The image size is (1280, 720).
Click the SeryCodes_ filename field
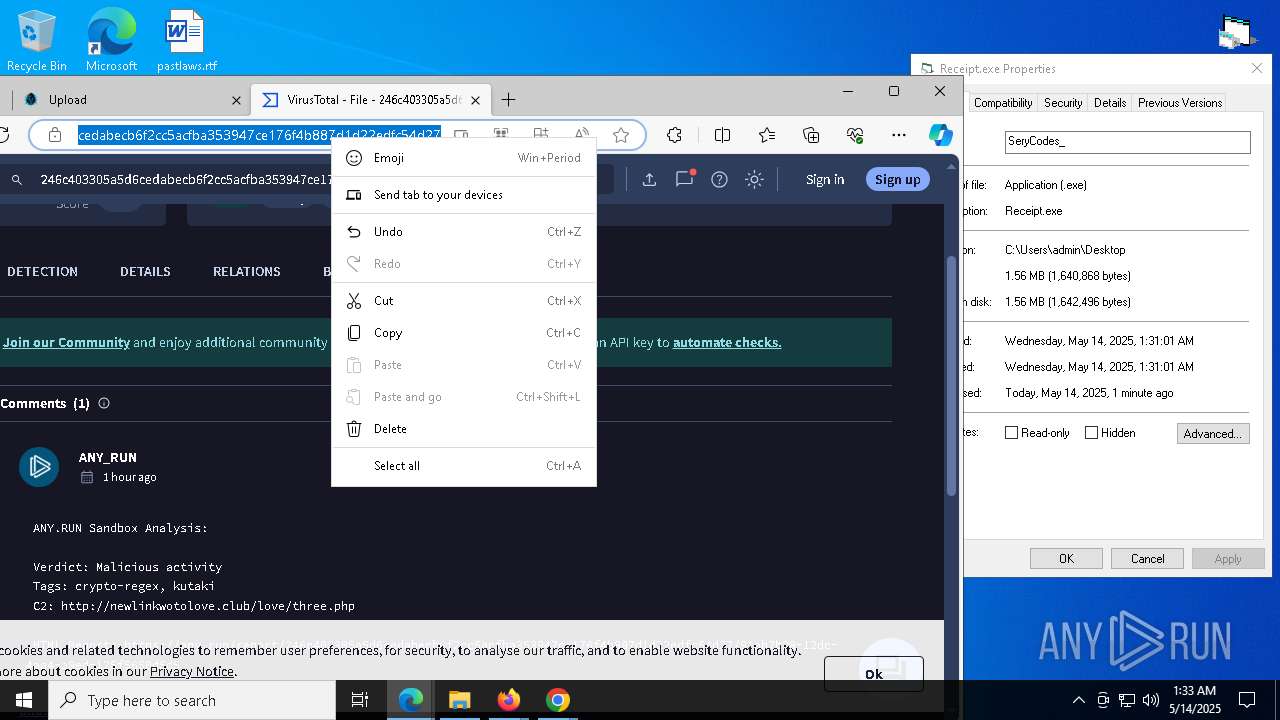click(x=1127, y=142)
